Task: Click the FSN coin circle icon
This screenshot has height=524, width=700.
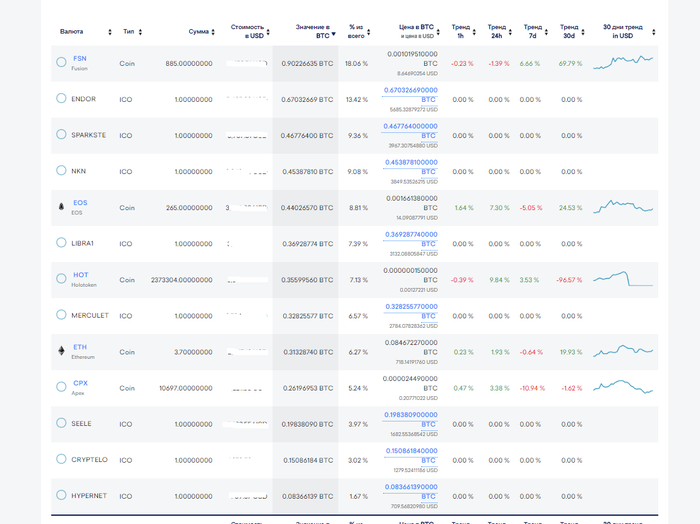Action: tap(61, 62)
